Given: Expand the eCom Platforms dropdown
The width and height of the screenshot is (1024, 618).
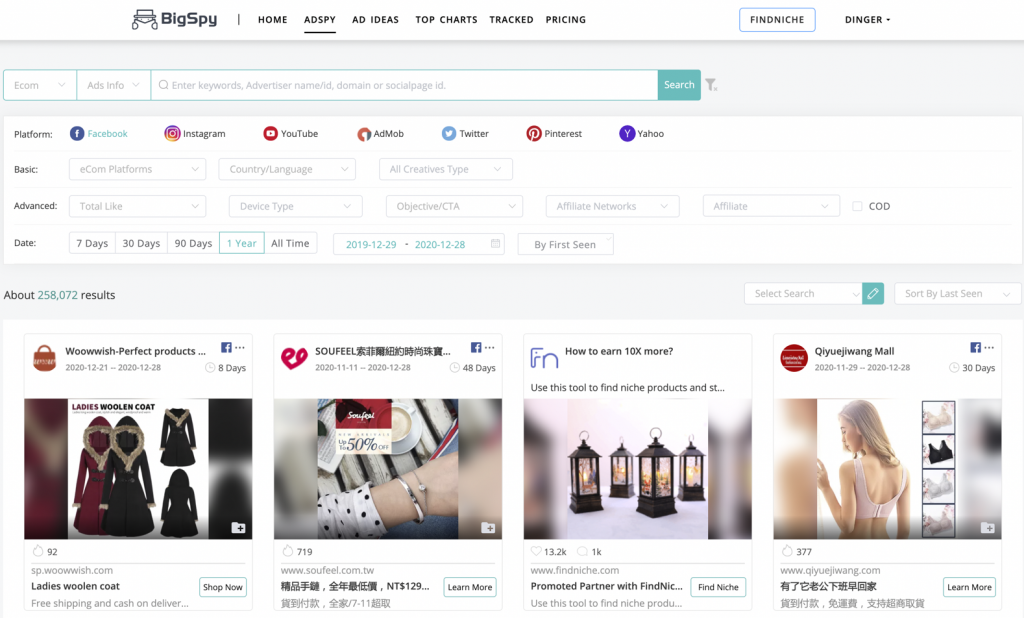Looking at the screenshot, I should pos(137,169).
